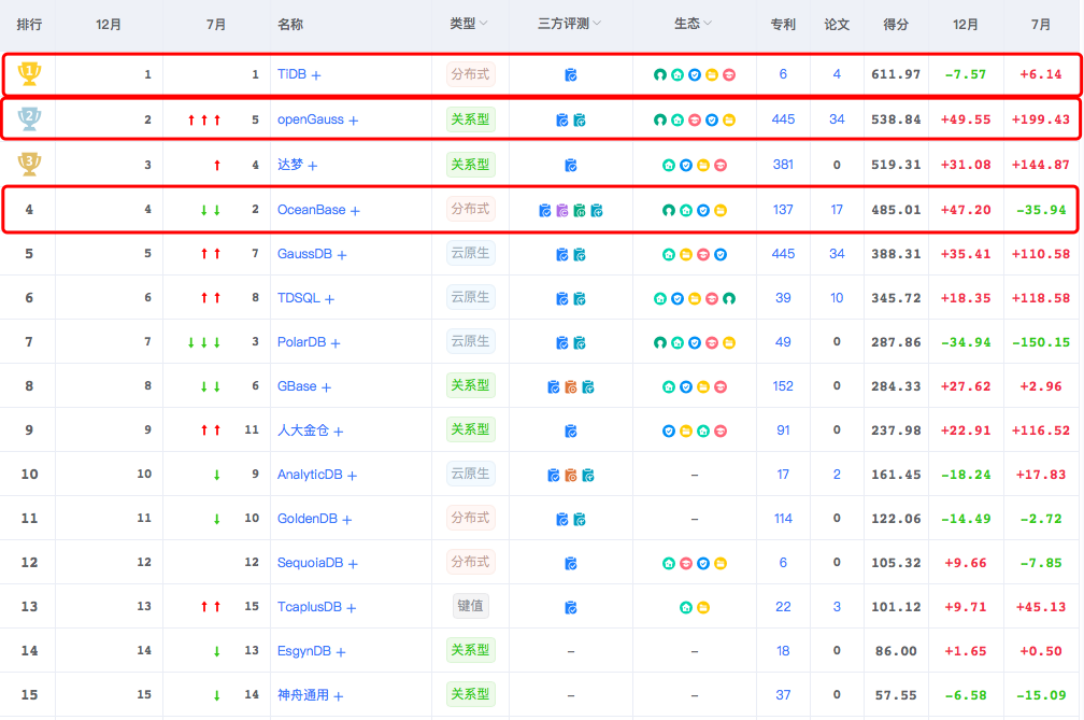Click the plus icon beside 神舟通用
The width and height of the screenshot is (1084, 720).
coord(338,696)
